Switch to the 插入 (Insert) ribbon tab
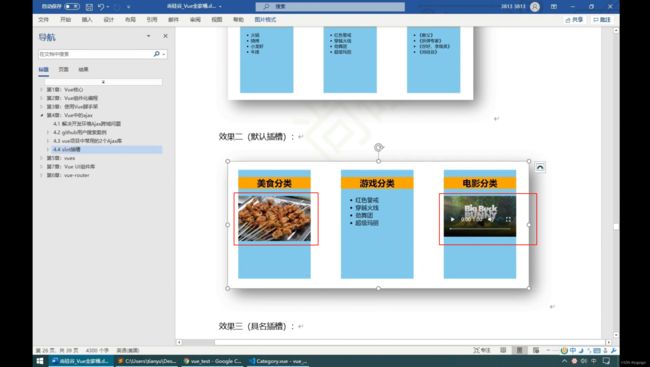The width and height of the screenshot is (650, 367). [87, 19]
